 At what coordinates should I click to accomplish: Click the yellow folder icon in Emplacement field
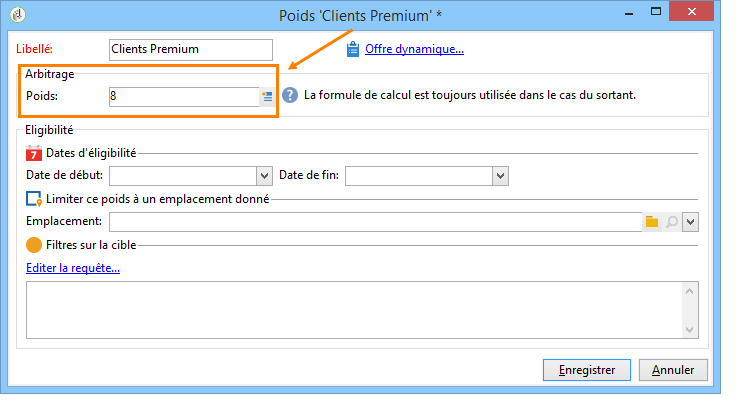pos(652,221)
